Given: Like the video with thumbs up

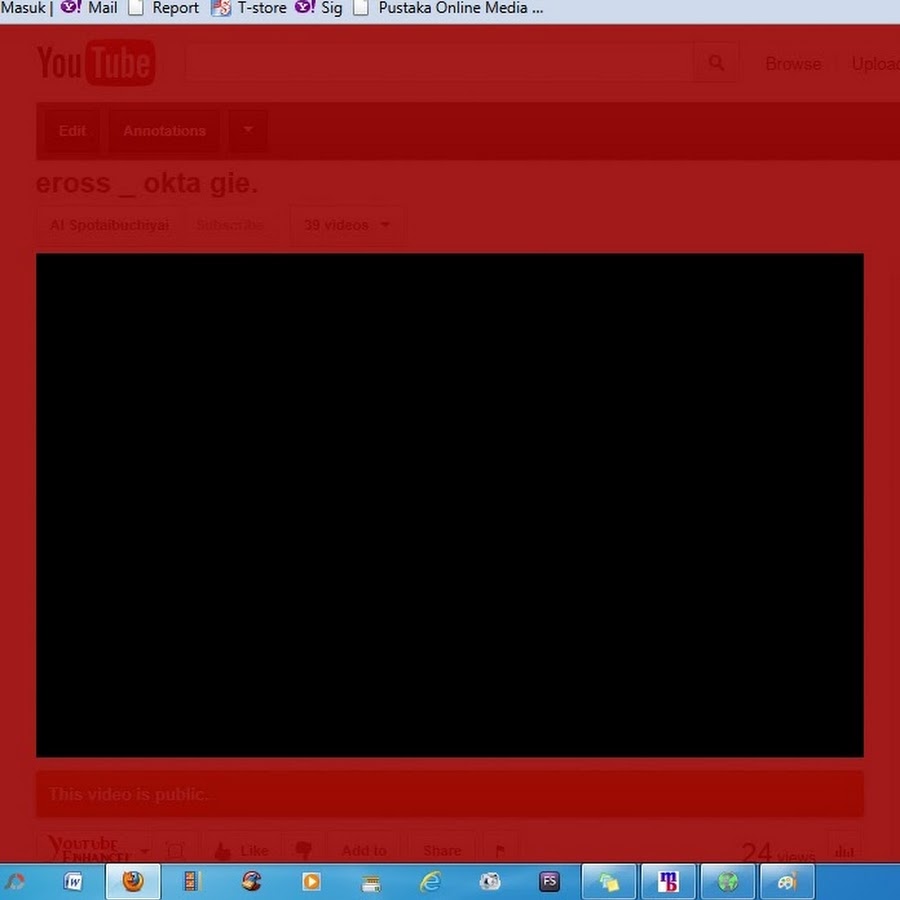Looking at the screenshot, I should coord(242,850).
